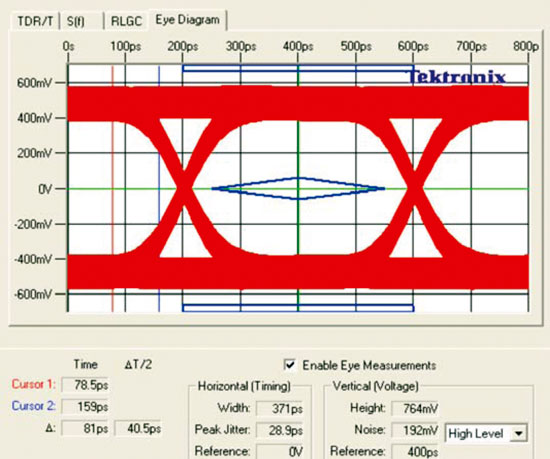Click the Peak Jitter value field

pos(280,430)
